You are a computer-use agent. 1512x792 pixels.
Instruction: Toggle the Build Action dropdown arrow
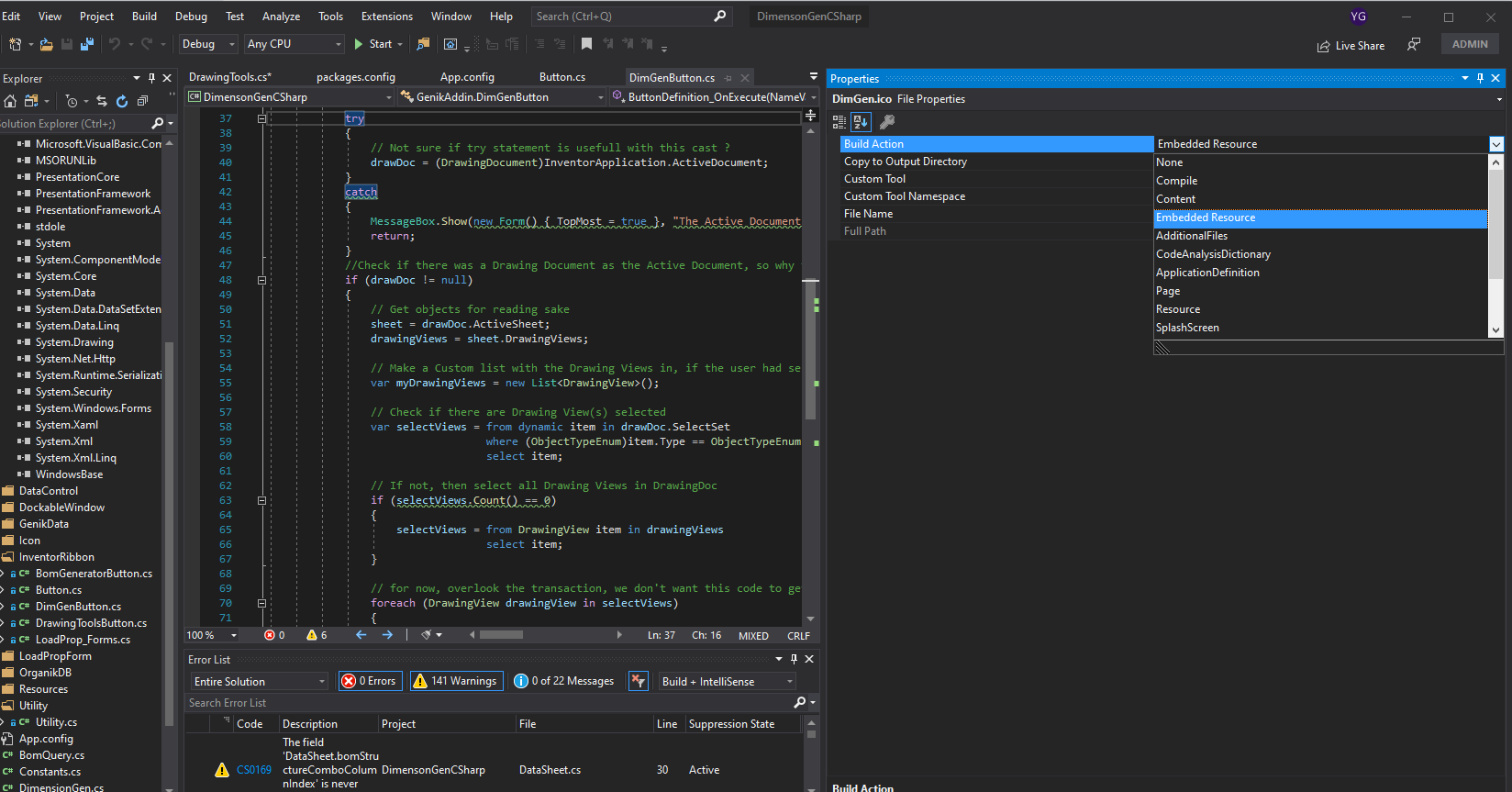click(x=1496, y=144)
